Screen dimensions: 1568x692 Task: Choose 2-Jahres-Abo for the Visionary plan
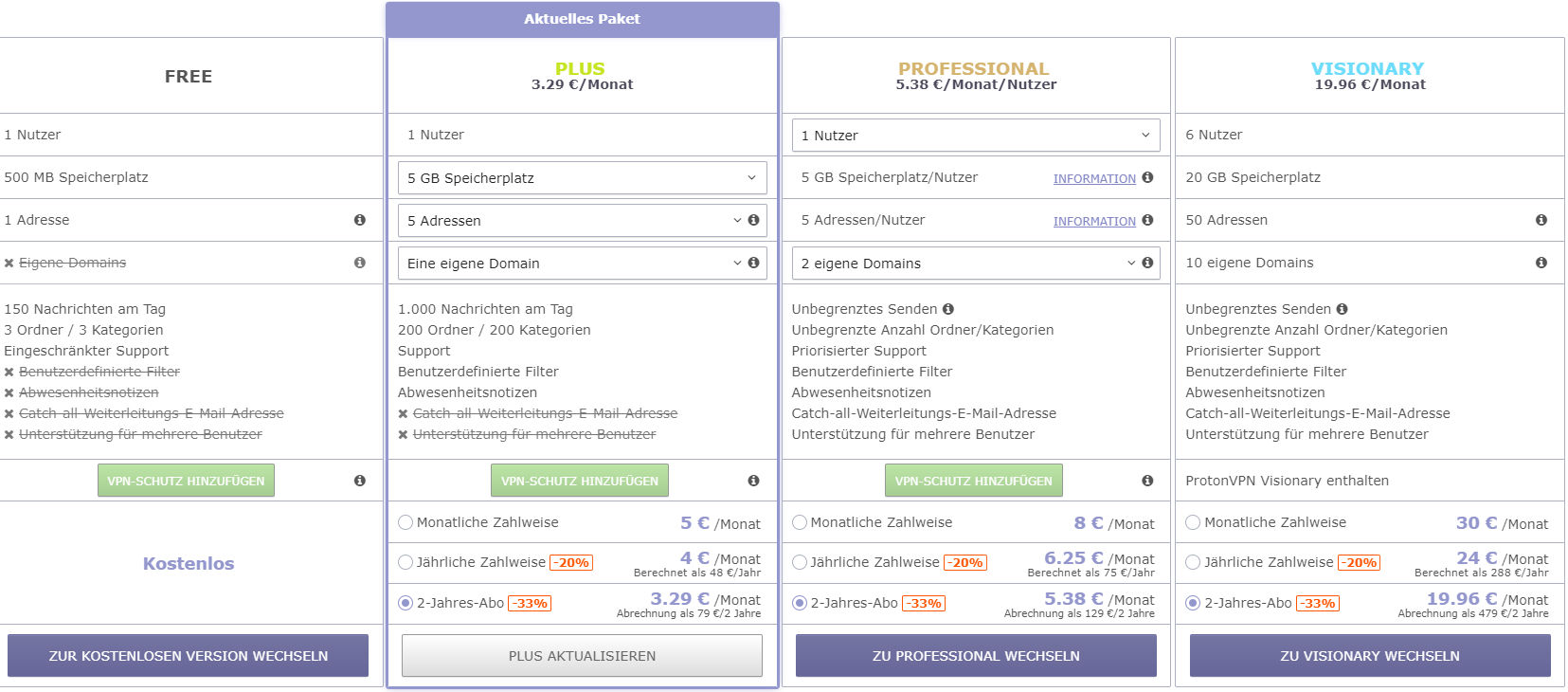[x=1193, y=603]
